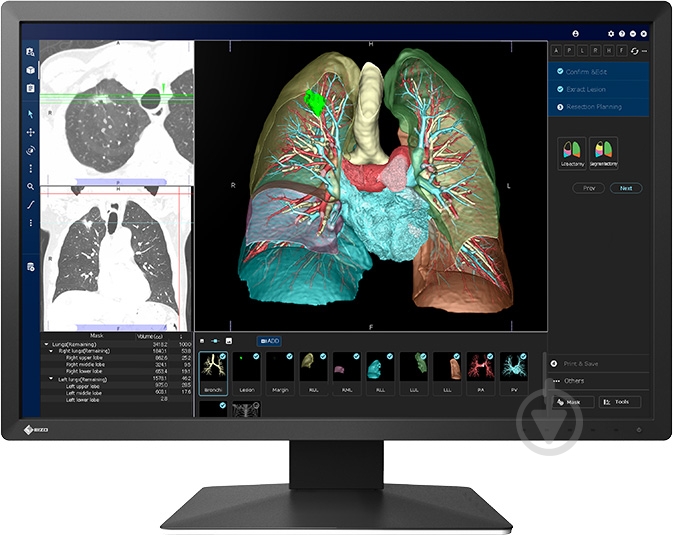This screenshot has width=673, height=535.
Task: Open the Confirm & Edit step
Action: click(599, 72)
